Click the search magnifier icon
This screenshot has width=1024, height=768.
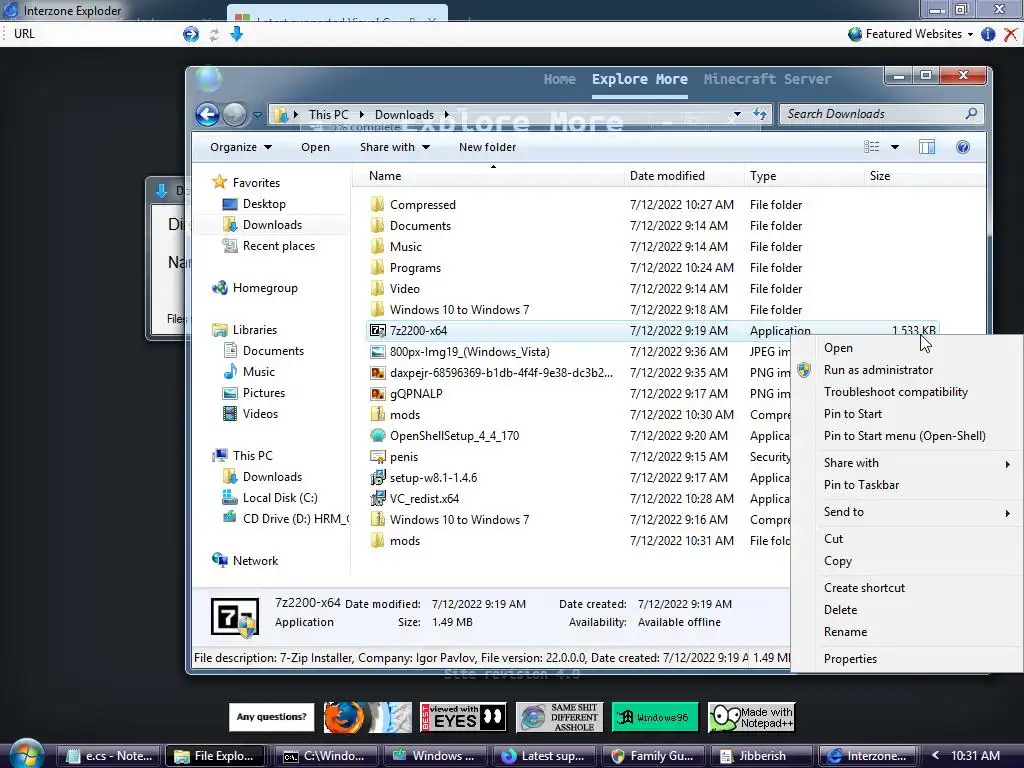[971, 114]
